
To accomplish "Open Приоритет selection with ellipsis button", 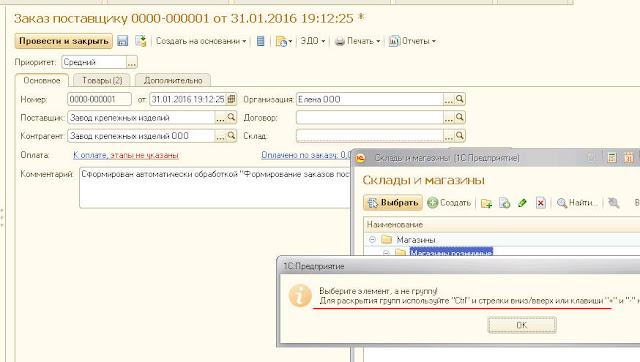I will click(x=131, y=62).
